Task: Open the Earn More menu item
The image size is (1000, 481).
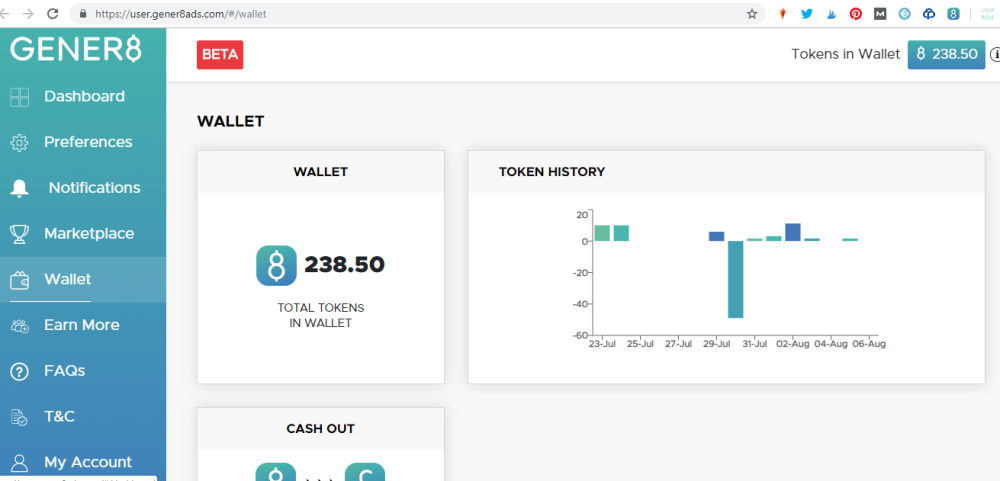Action: pyautogui.click(x=82, y=325)
